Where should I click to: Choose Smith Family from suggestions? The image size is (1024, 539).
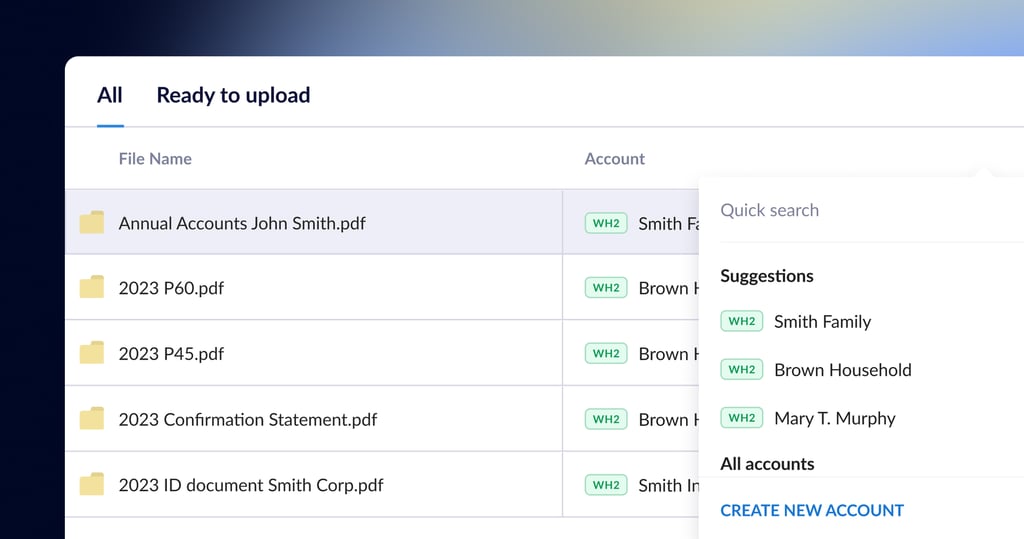coord(822,322)
